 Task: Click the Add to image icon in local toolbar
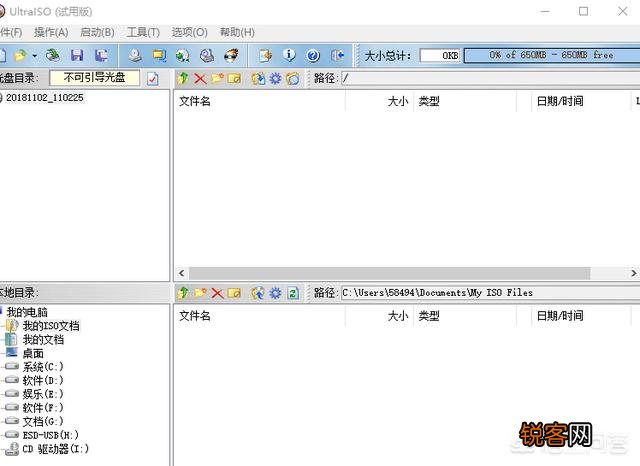[x=258, y=293]
